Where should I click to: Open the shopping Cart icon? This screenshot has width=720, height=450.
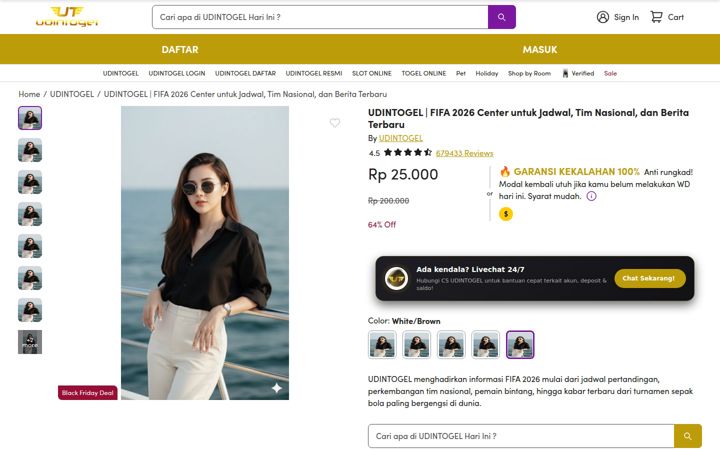coord(656,17)
